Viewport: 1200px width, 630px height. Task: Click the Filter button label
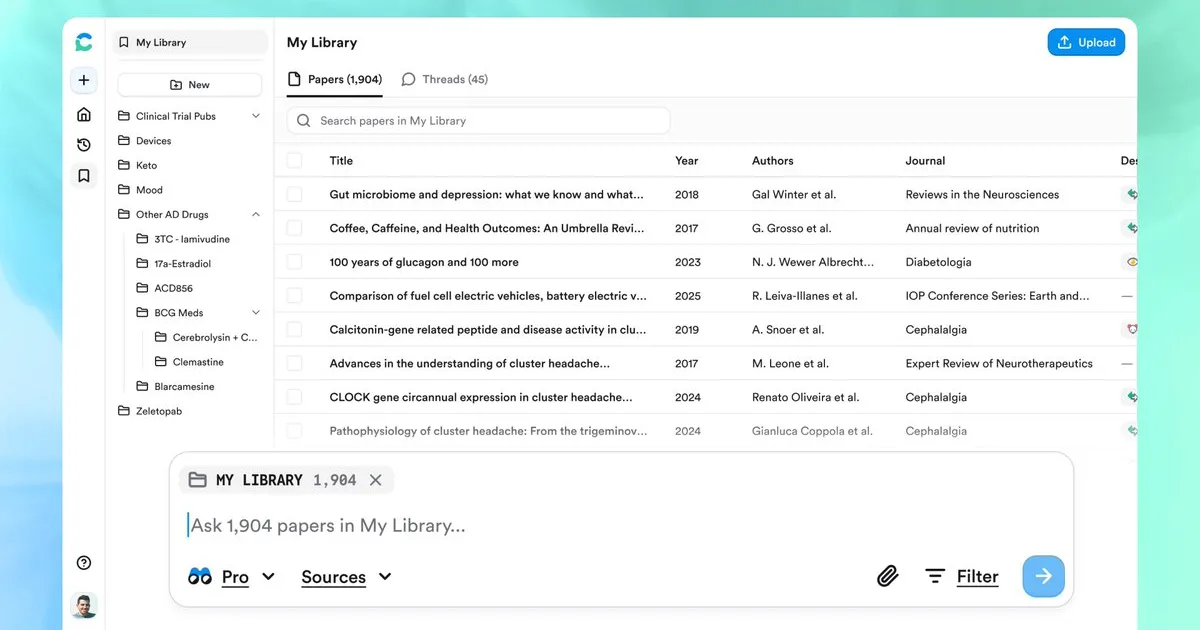click(x=977, y=576)
